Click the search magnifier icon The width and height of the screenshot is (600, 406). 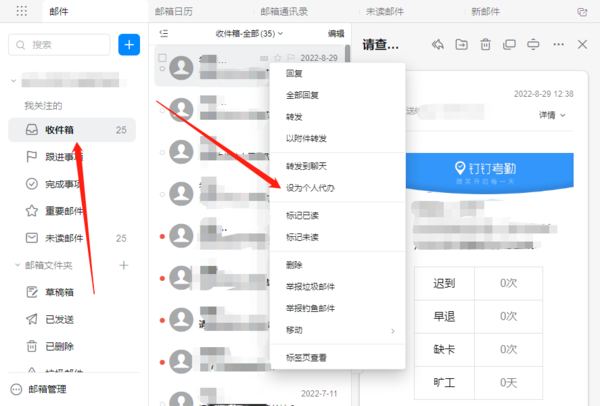click(x=20, y=45)
